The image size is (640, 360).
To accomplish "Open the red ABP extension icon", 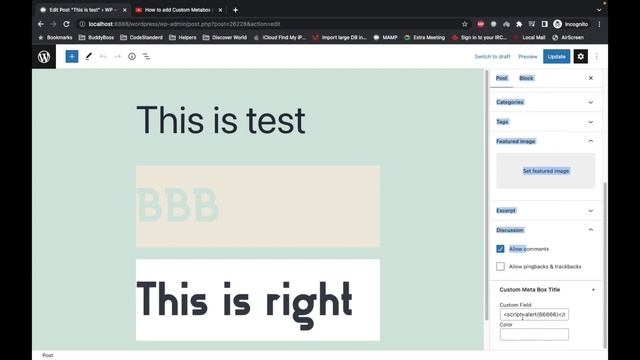I will (480, 24).
